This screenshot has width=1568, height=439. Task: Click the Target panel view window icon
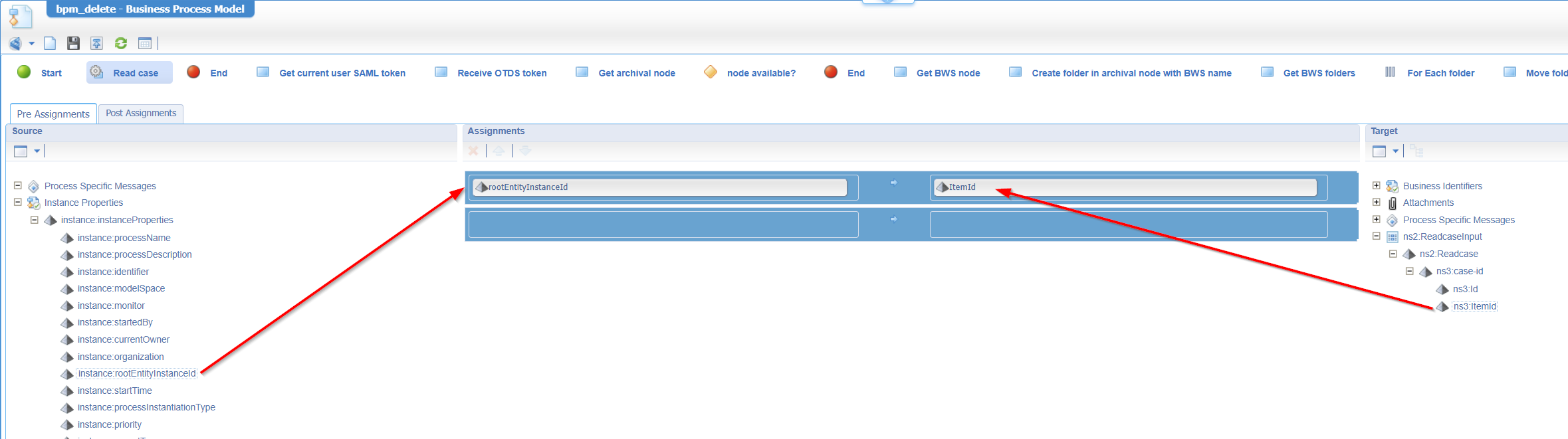[x=1379, y=151]
